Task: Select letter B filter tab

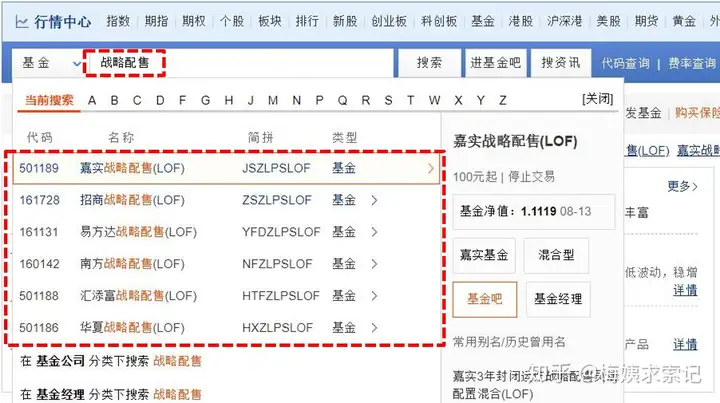Action: click(x=114, y=101)
